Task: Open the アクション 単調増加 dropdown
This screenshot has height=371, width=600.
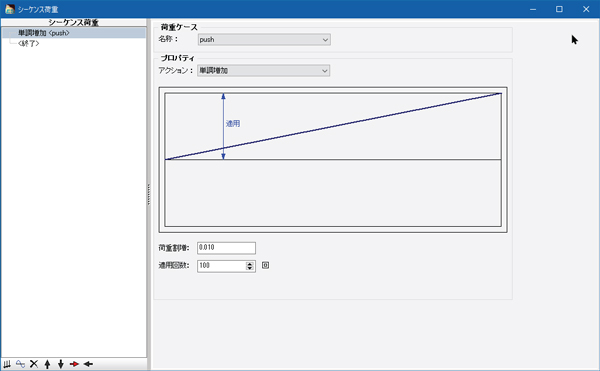Action: (x=263, y=70)
